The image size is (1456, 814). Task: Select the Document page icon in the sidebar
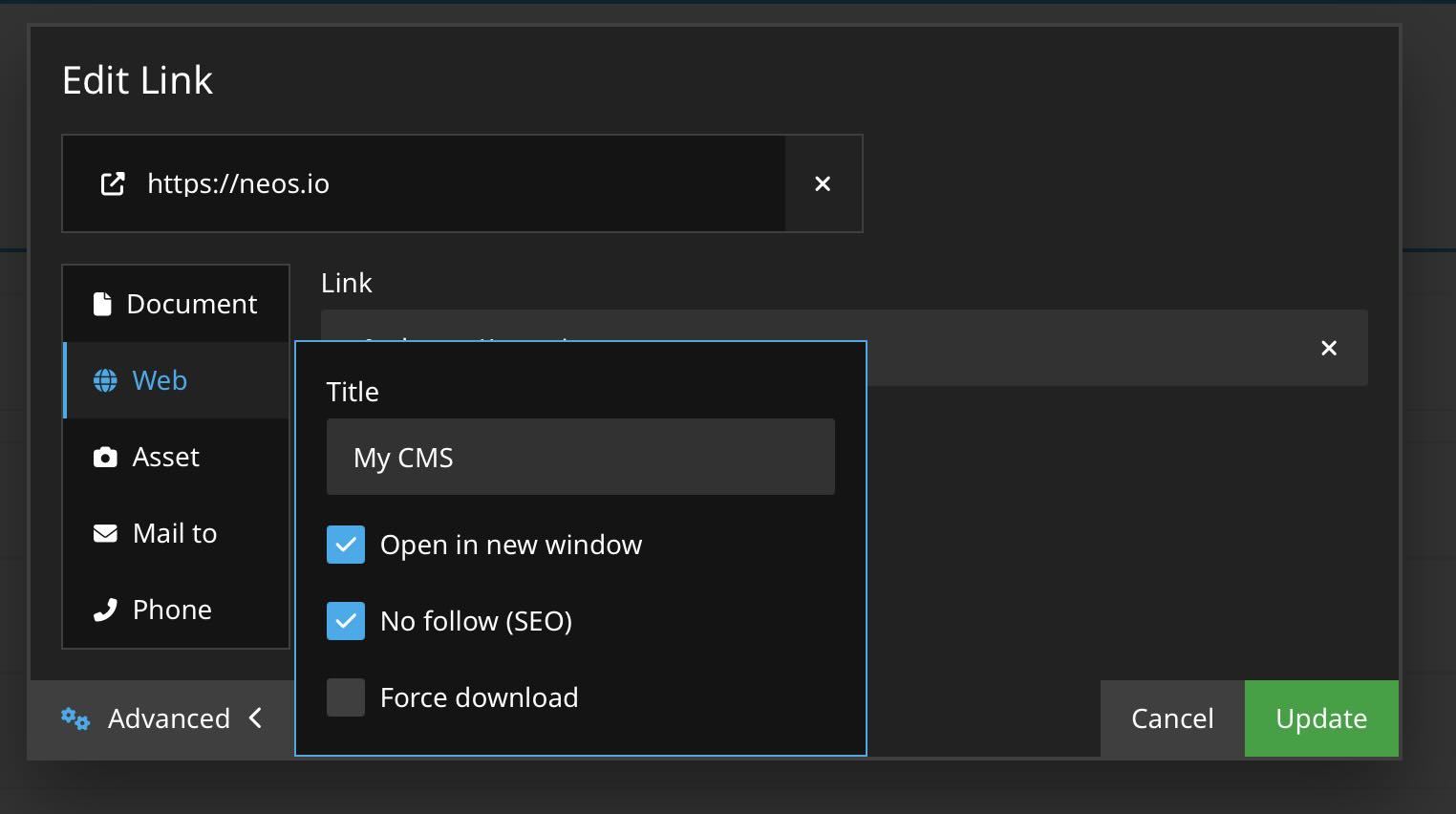tap(103, 303)
